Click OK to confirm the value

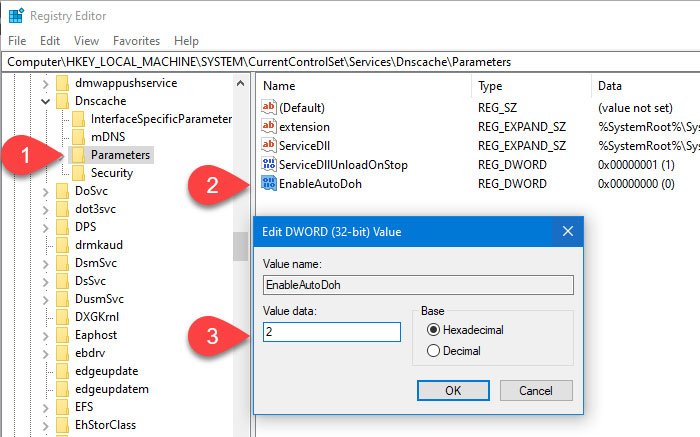pyautogui.click(x=453, y=390)
